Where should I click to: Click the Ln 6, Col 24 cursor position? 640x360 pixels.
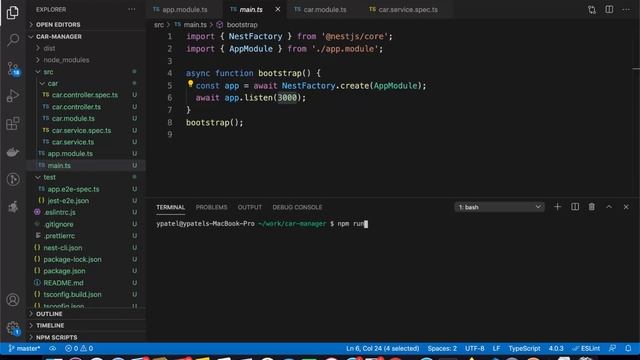tap(382, 349)
